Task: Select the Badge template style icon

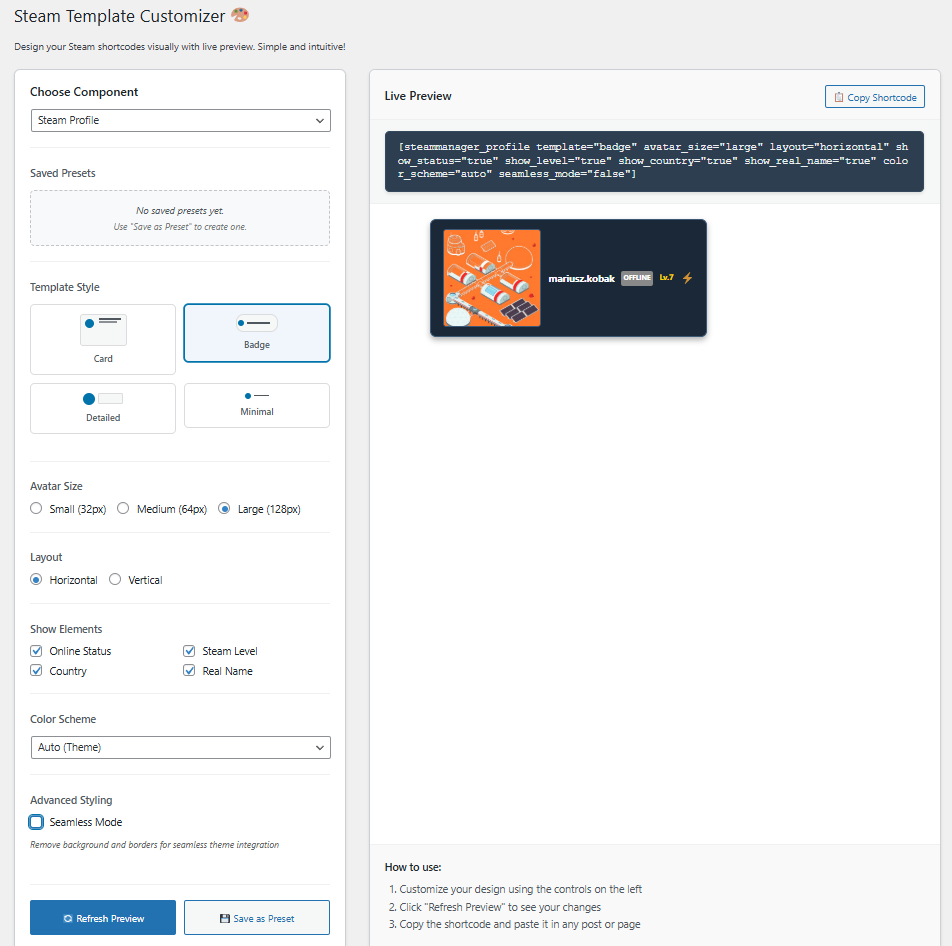Action: click(257, 324)
